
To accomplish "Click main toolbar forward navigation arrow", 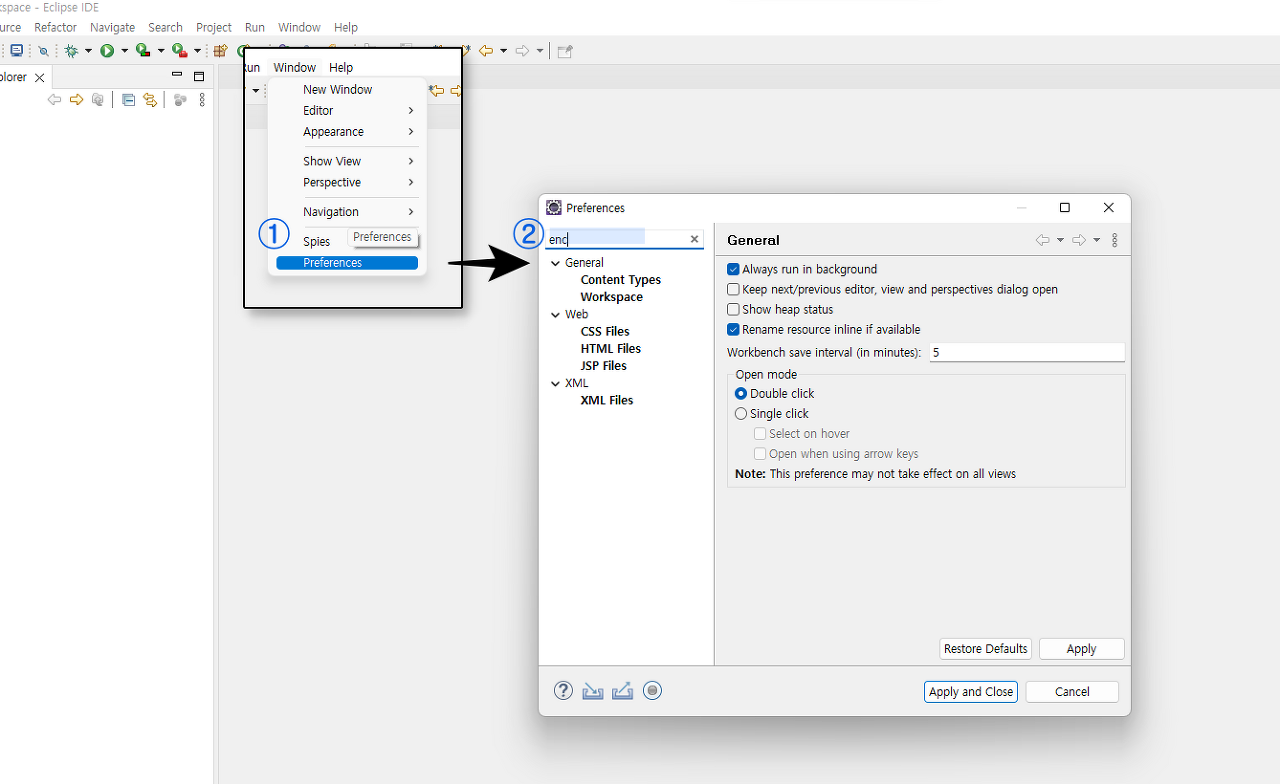I will pyautogui.click(x=522, y=51).
